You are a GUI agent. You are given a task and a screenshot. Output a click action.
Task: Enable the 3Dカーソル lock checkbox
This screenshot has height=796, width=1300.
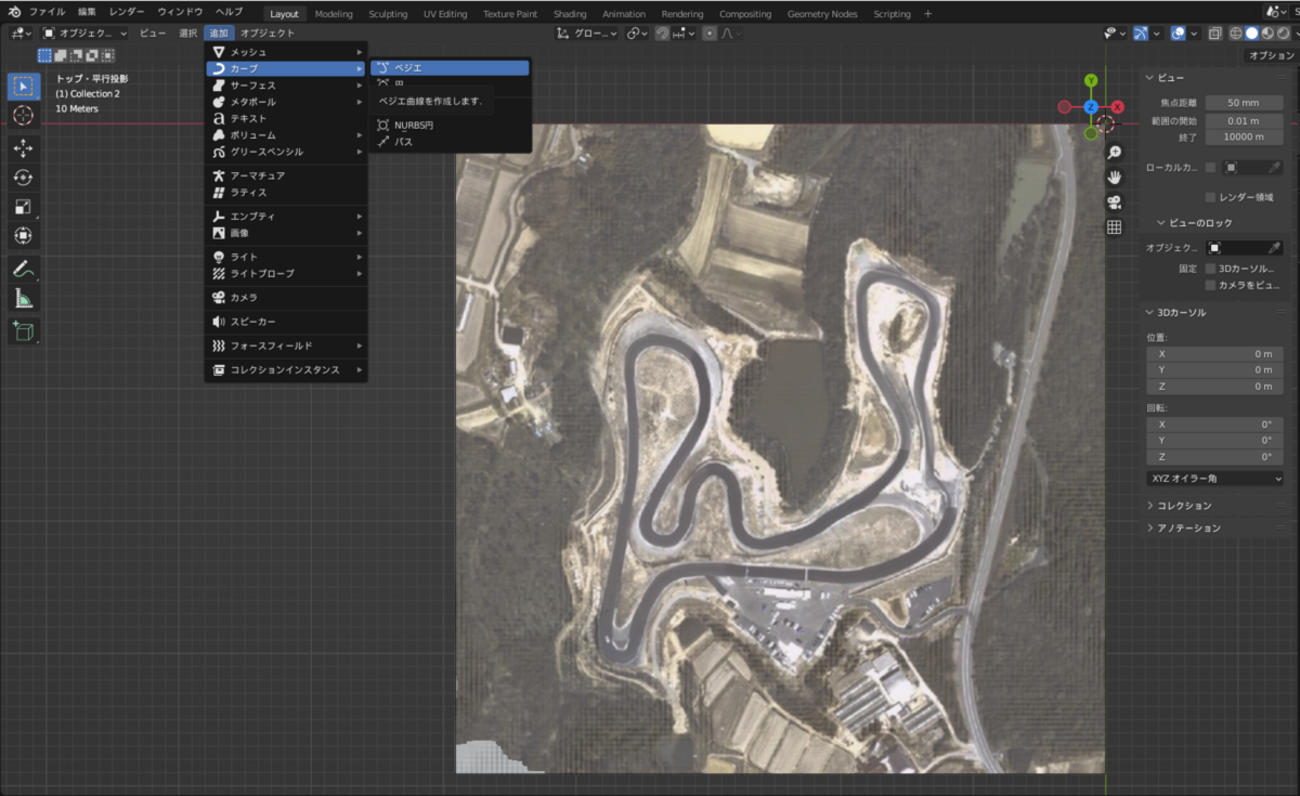coord(1211,268)
